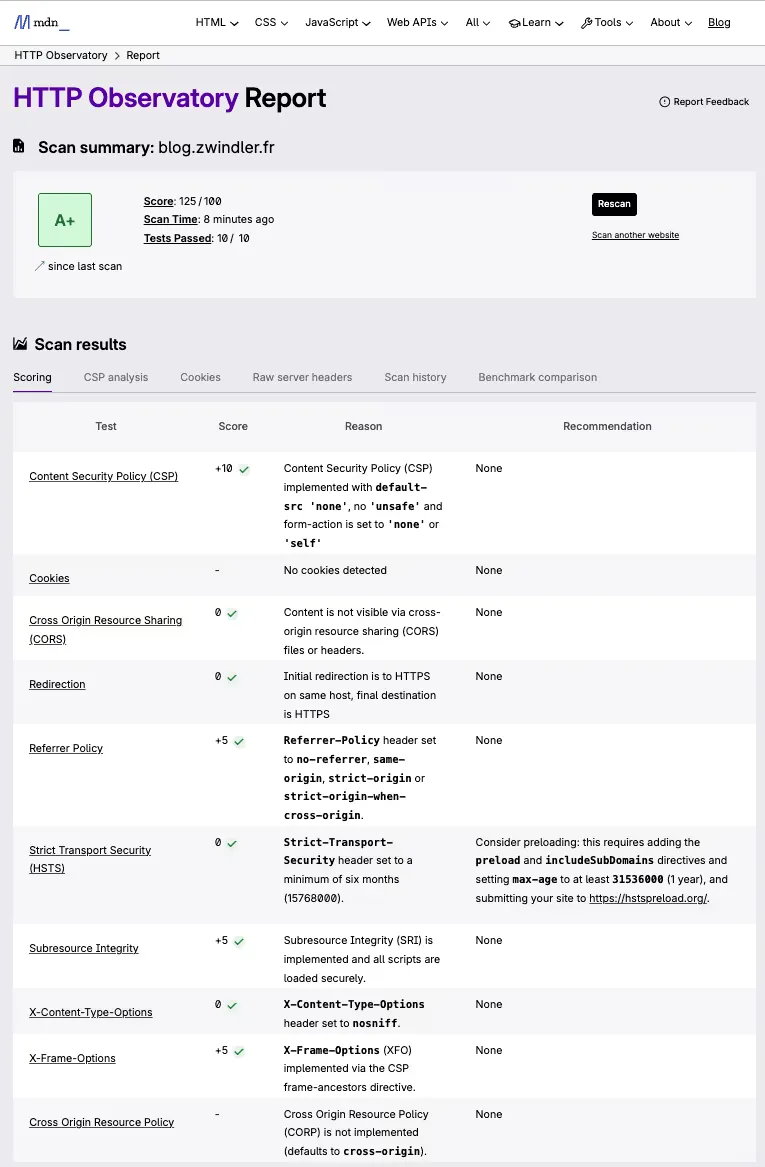765x1167 pixels.
Task: Switch to the Raw server headers tab
Action: pos(302,377)
